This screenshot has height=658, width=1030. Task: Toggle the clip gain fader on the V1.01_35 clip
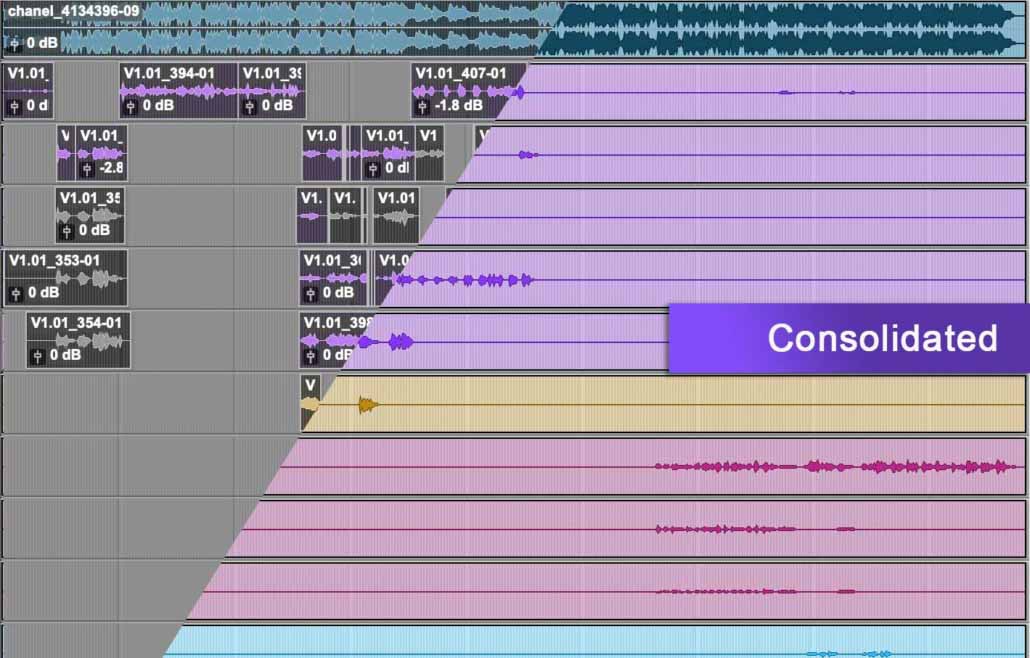tap(66, 227)
